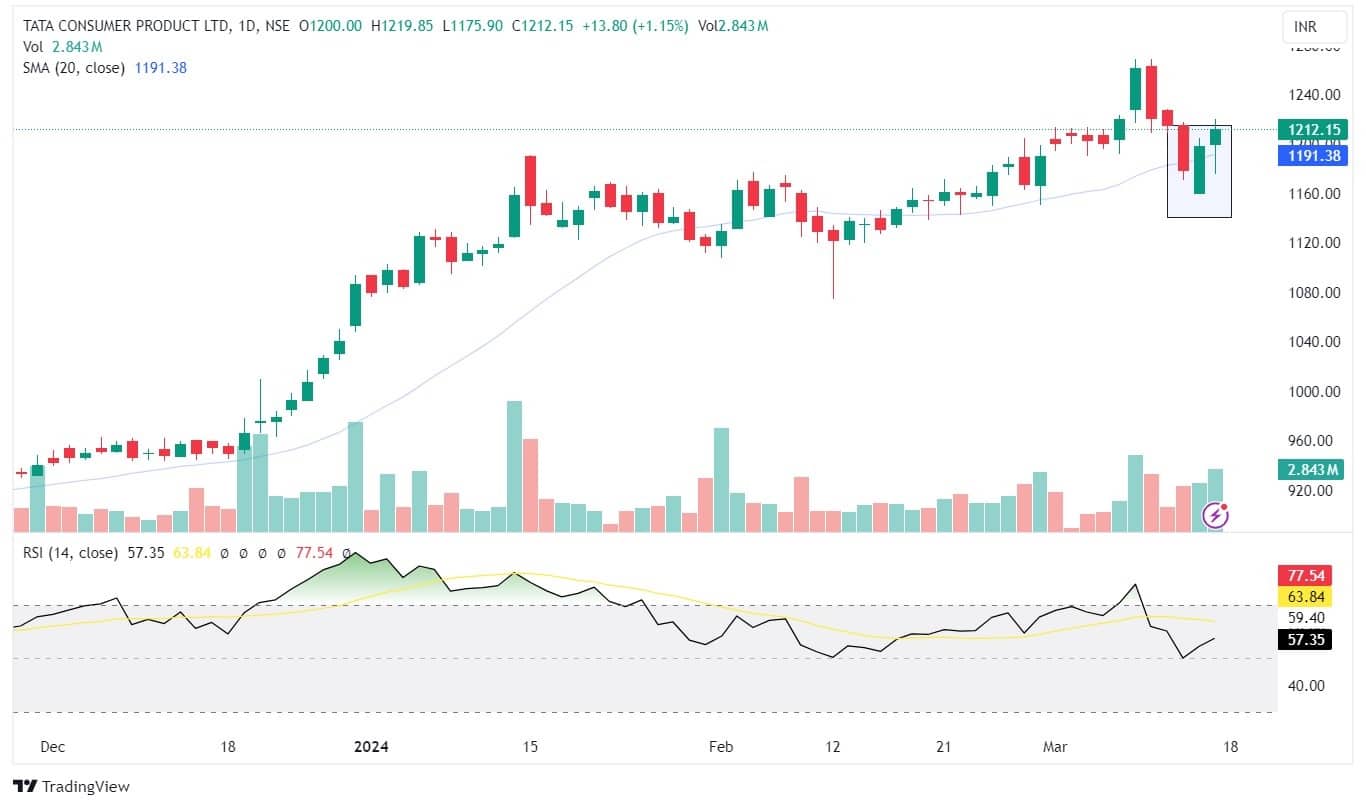Select the Vol indicator legend below title
1366x808 pixels.
point(63,47)
